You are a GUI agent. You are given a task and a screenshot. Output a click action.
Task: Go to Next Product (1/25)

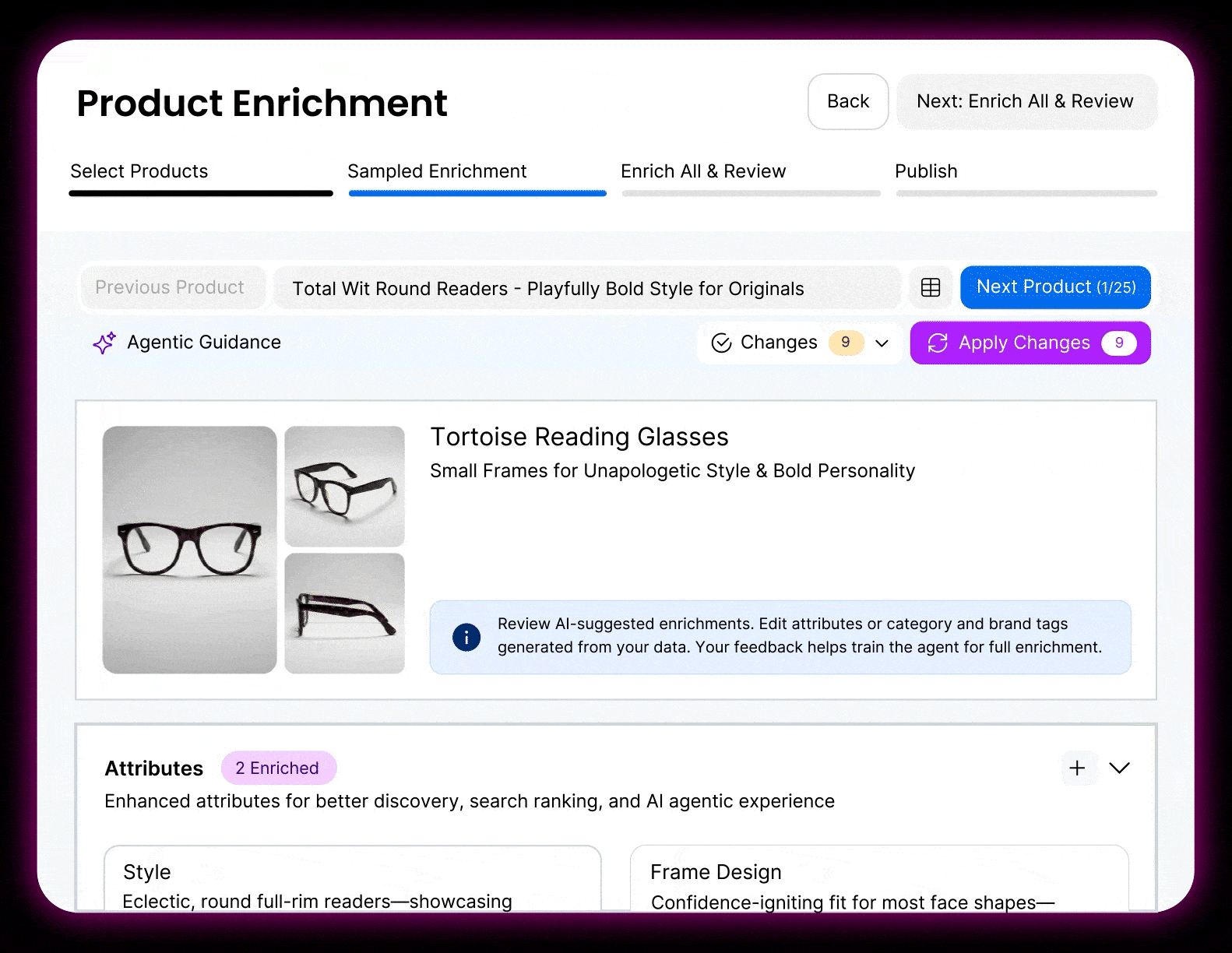[x=1055, y=287]
